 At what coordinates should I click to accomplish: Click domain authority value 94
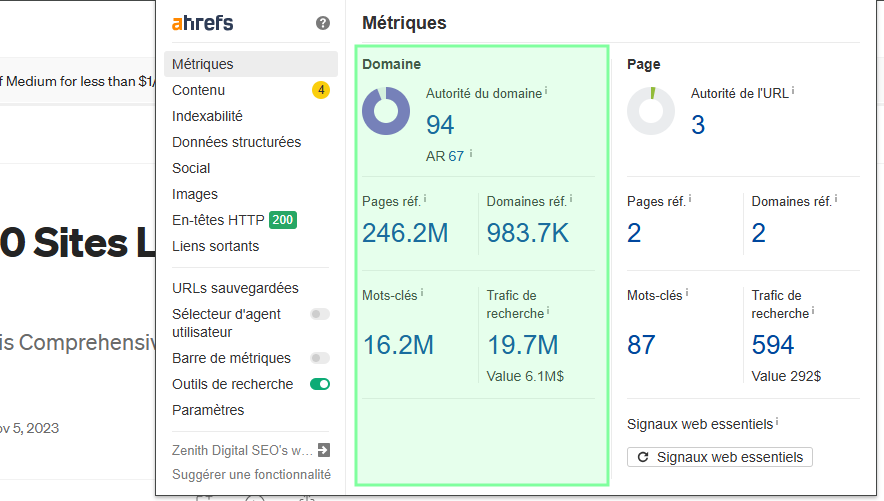point(440,125)
